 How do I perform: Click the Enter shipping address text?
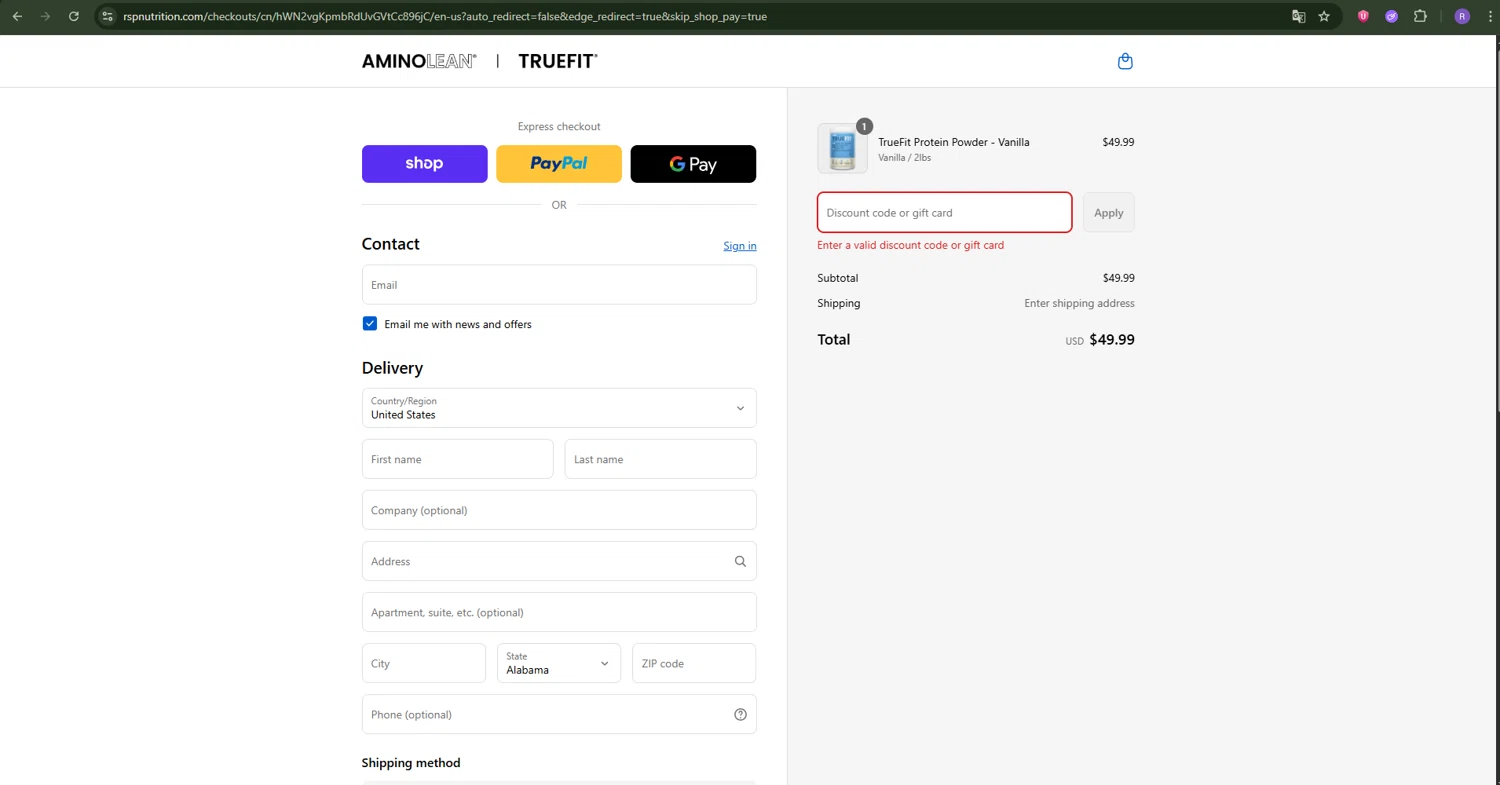click(1079, 303)
